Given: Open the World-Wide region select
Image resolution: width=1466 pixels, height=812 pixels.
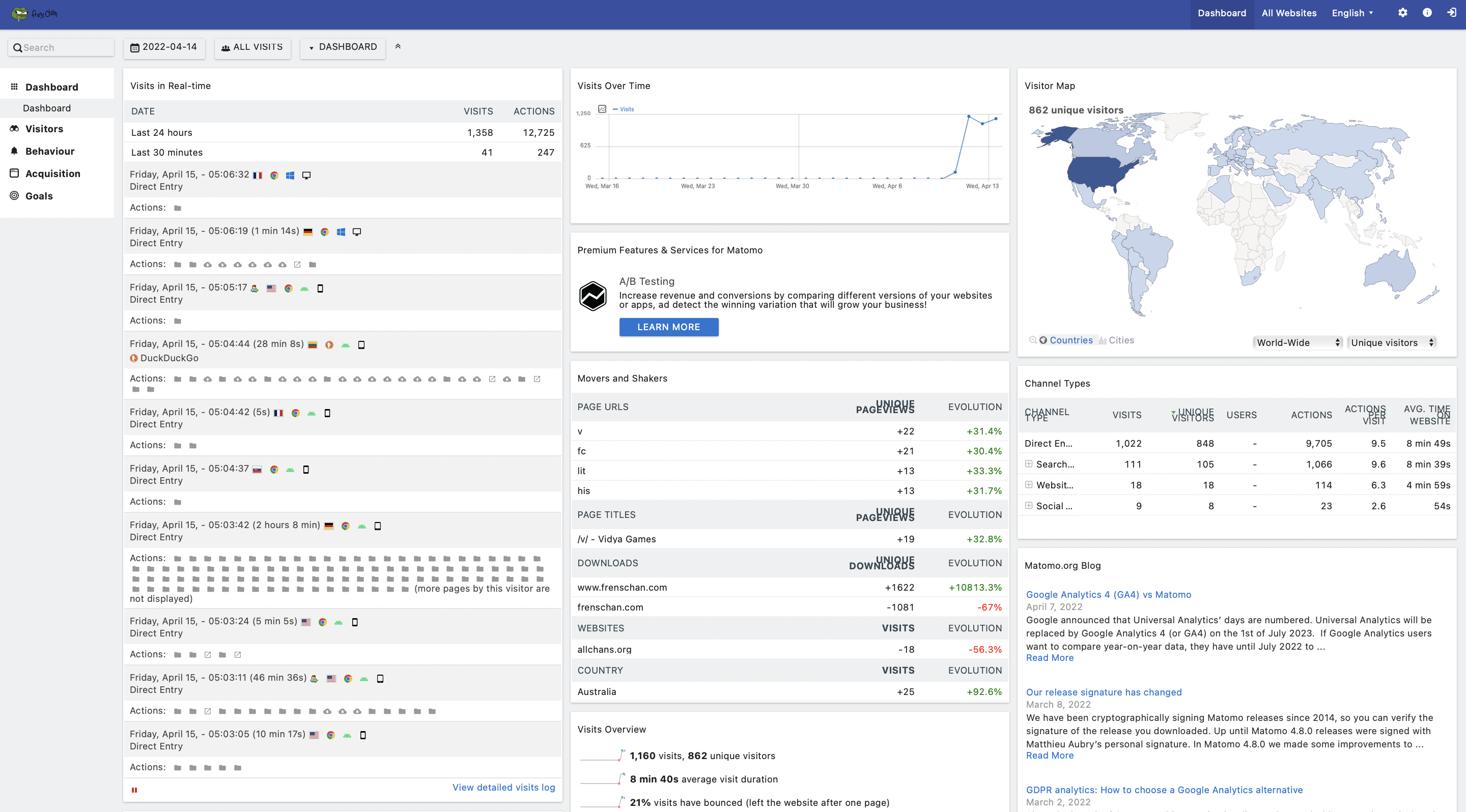Looking at the screenshot, I should (1298, 342).
